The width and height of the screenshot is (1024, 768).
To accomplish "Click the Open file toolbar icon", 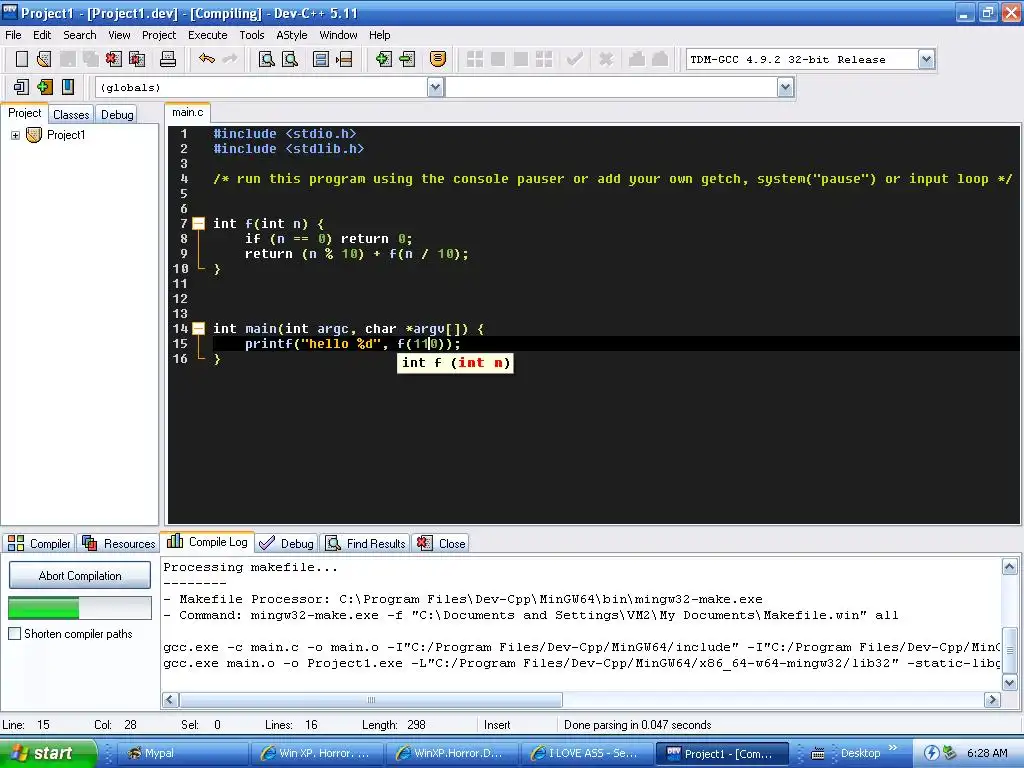I will (x=44, y=59).
